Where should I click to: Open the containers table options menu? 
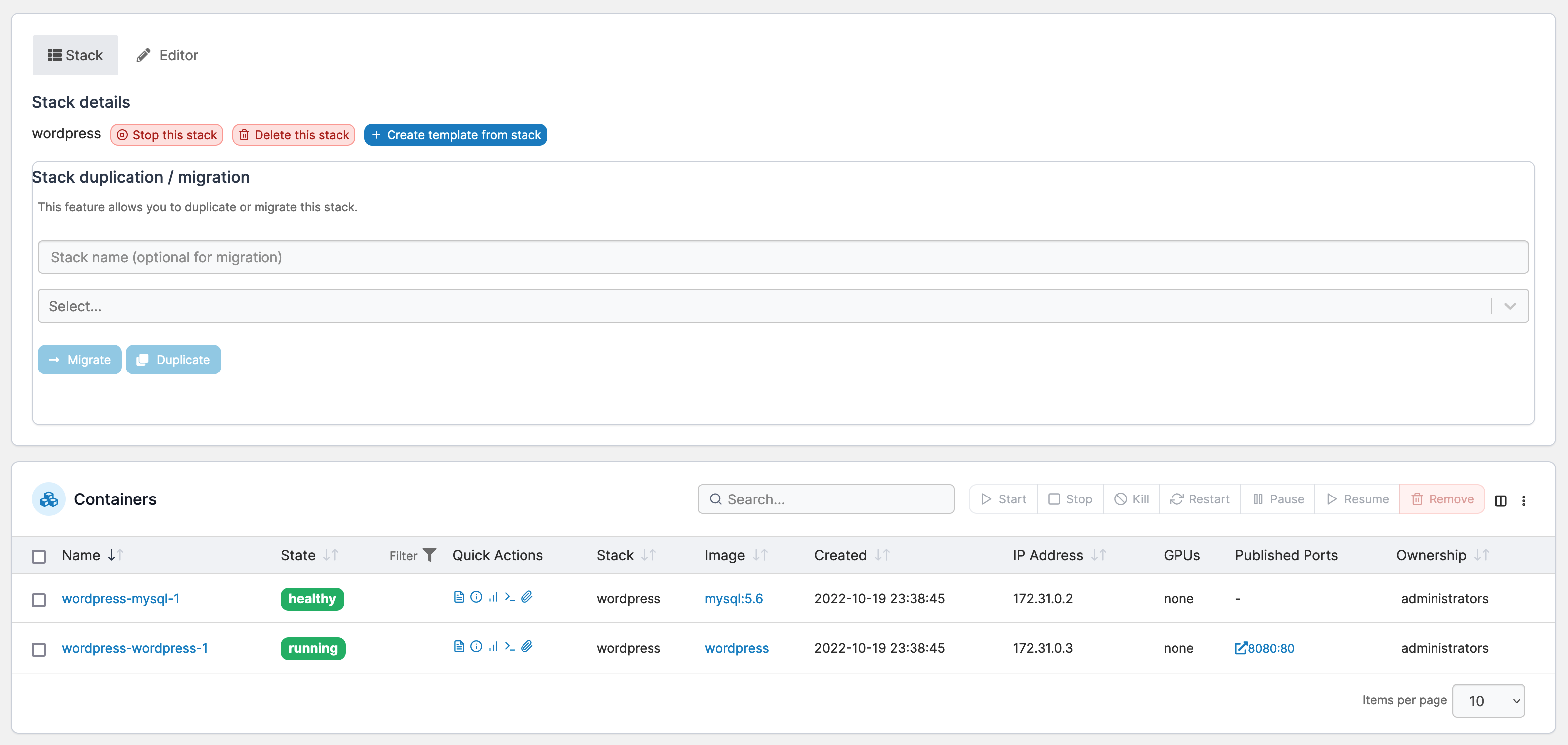pyautogui.click(x=1524, y=500)
